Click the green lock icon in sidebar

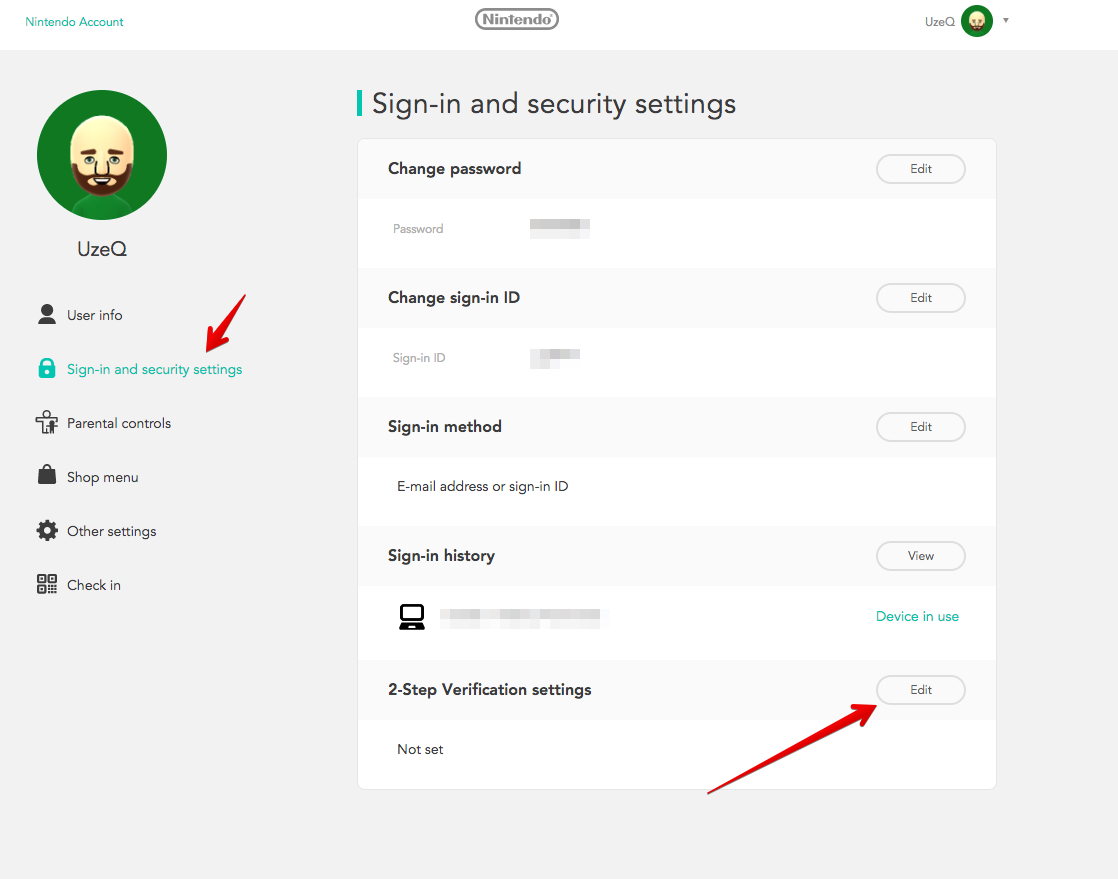[x=47, y=369]
